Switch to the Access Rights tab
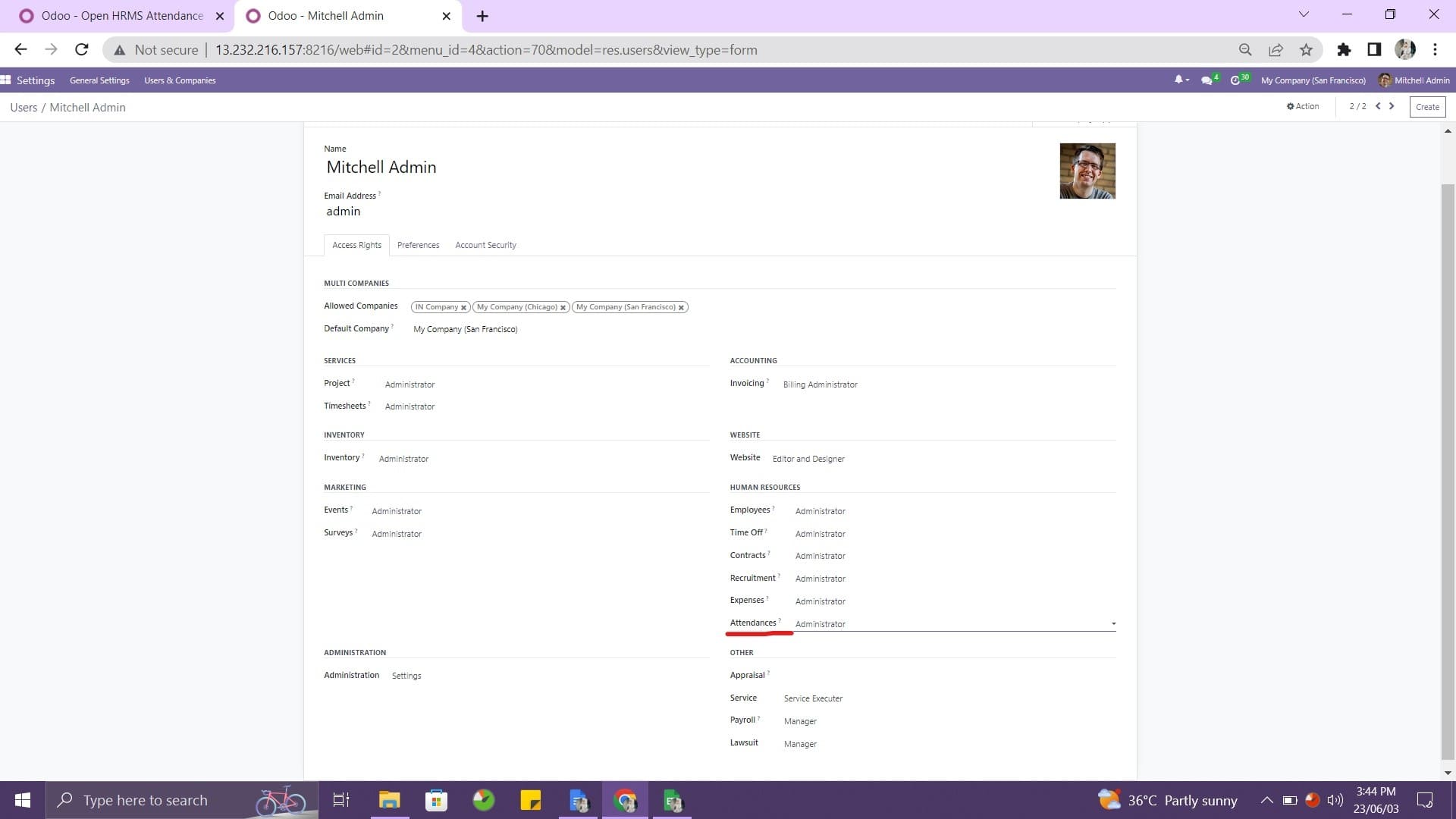Image resolution: width=1456 pixels, height=819 pixels. (x=356, y=245)
